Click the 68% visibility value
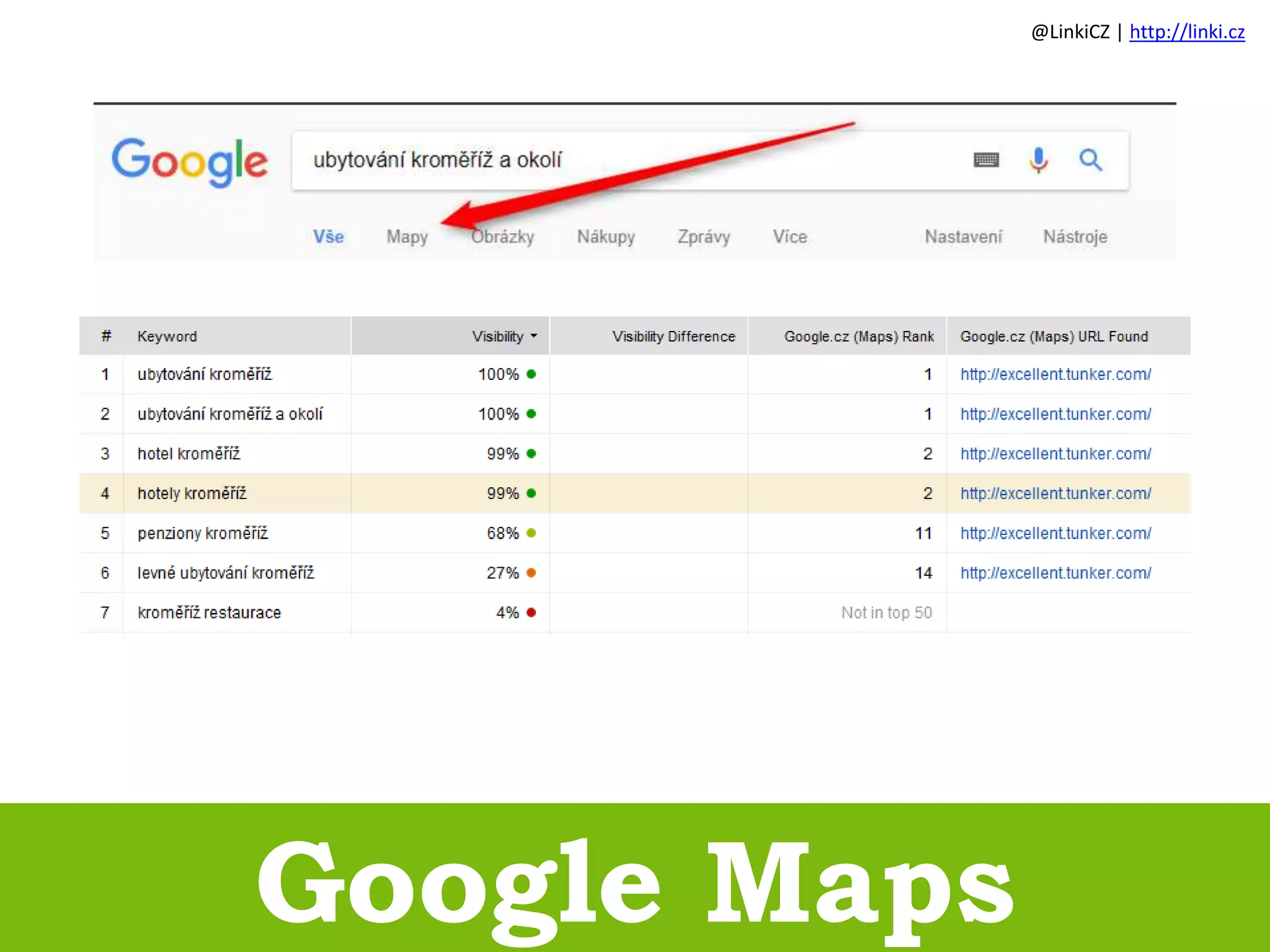The image size is (1270, 952). click(x=502, y=533)
